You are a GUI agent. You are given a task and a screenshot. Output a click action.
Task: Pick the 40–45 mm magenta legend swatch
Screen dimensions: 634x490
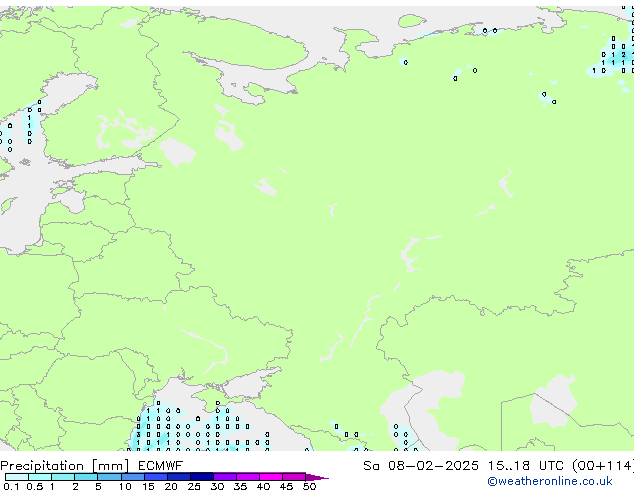click(x=271, y=477)
